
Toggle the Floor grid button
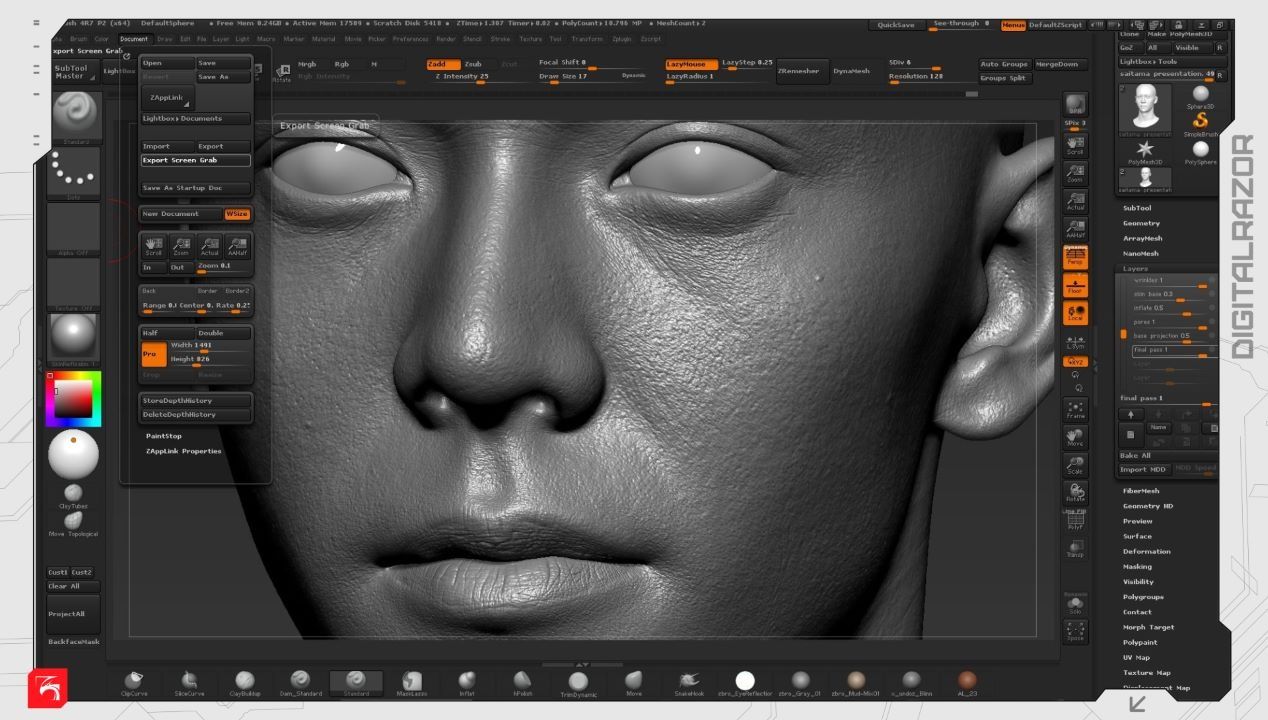pyautogui.click(x=1076, y=286)
